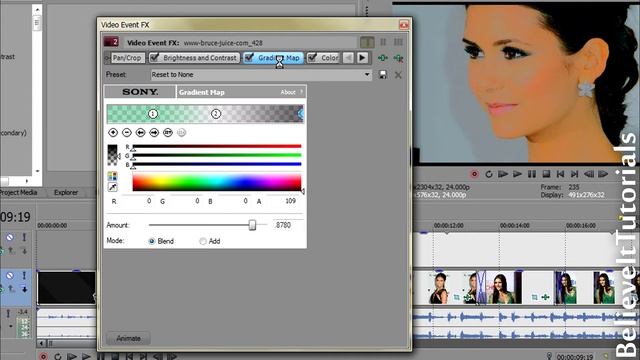Viewport: 640px width, 360px height.
Task: Stop playback in preview transport
Action: 546,174
